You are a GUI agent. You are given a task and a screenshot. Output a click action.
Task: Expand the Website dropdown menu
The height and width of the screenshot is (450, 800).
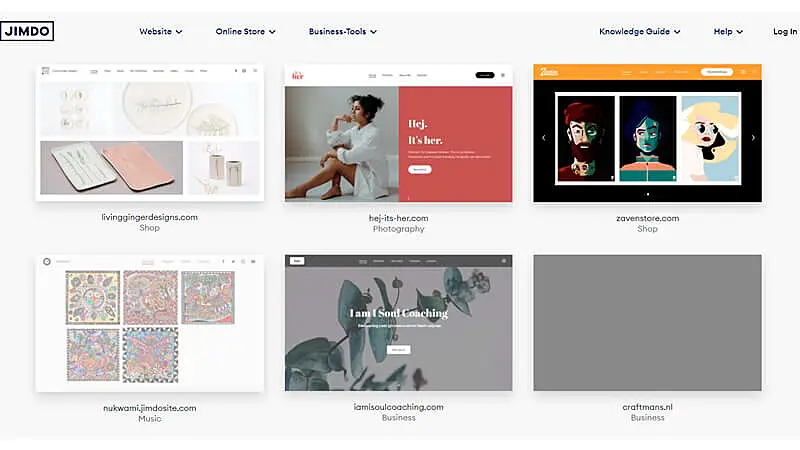point(161,31)
